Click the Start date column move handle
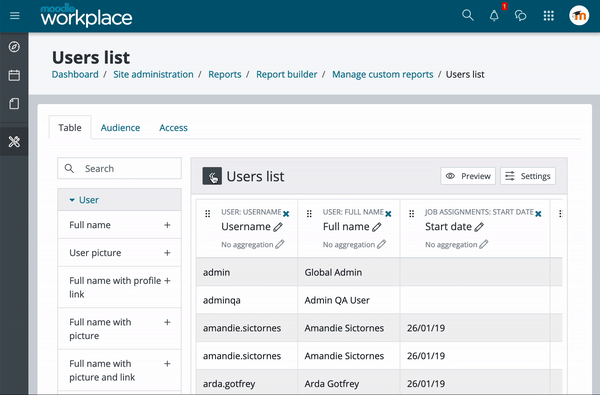The image size is (600, 395). pyautogui.click(x=411, y=214)
